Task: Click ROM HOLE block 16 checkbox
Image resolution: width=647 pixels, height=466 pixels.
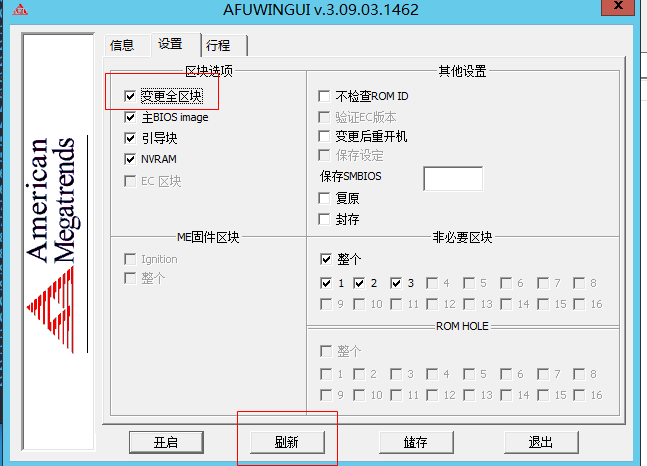Action: [x=580, y=395]
